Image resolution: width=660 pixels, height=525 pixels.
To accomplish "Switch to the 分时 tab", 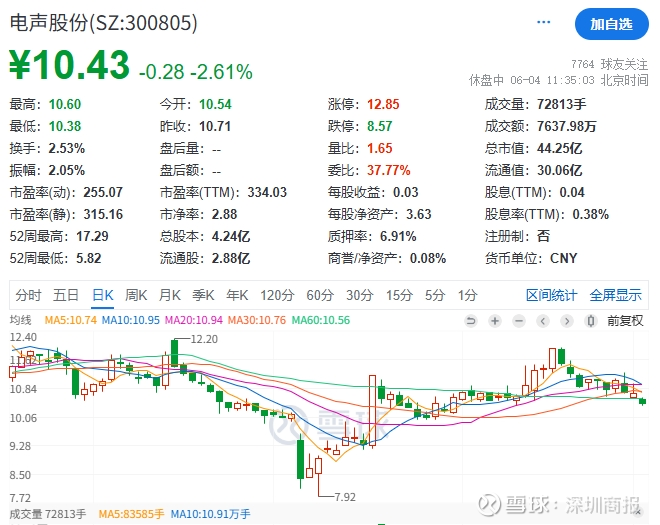I will 28,295.
